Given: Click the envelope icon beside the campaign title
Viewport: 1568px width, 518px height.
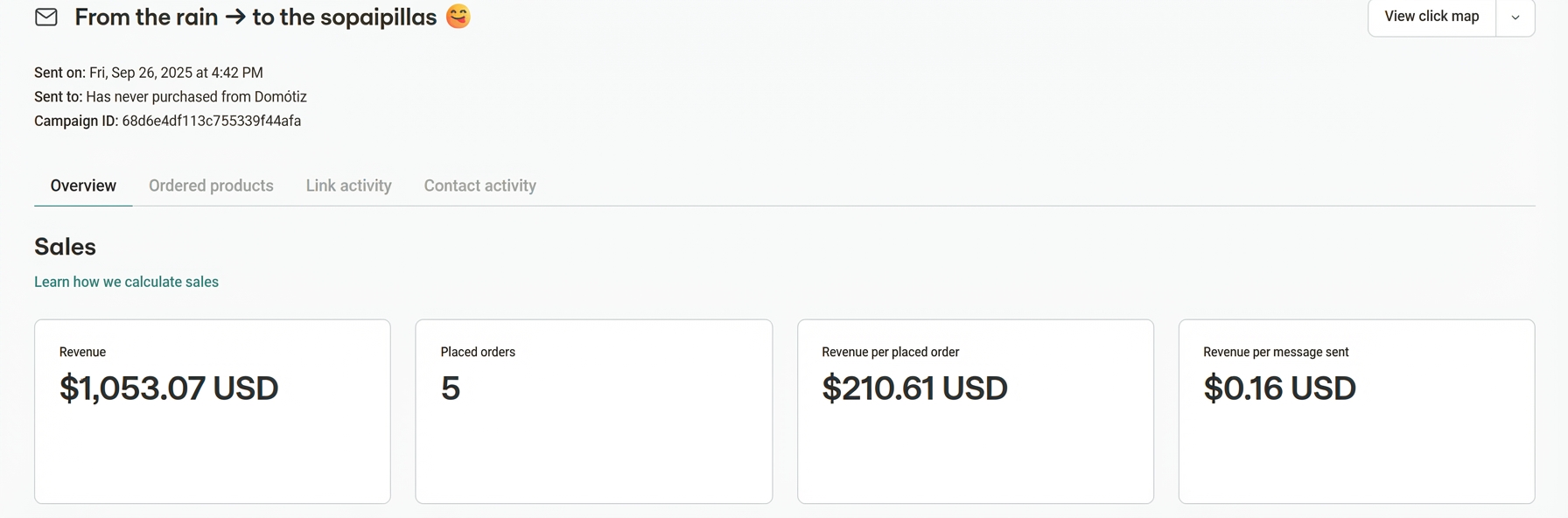Looking at the screenshot, I should (x=45, y=17).
